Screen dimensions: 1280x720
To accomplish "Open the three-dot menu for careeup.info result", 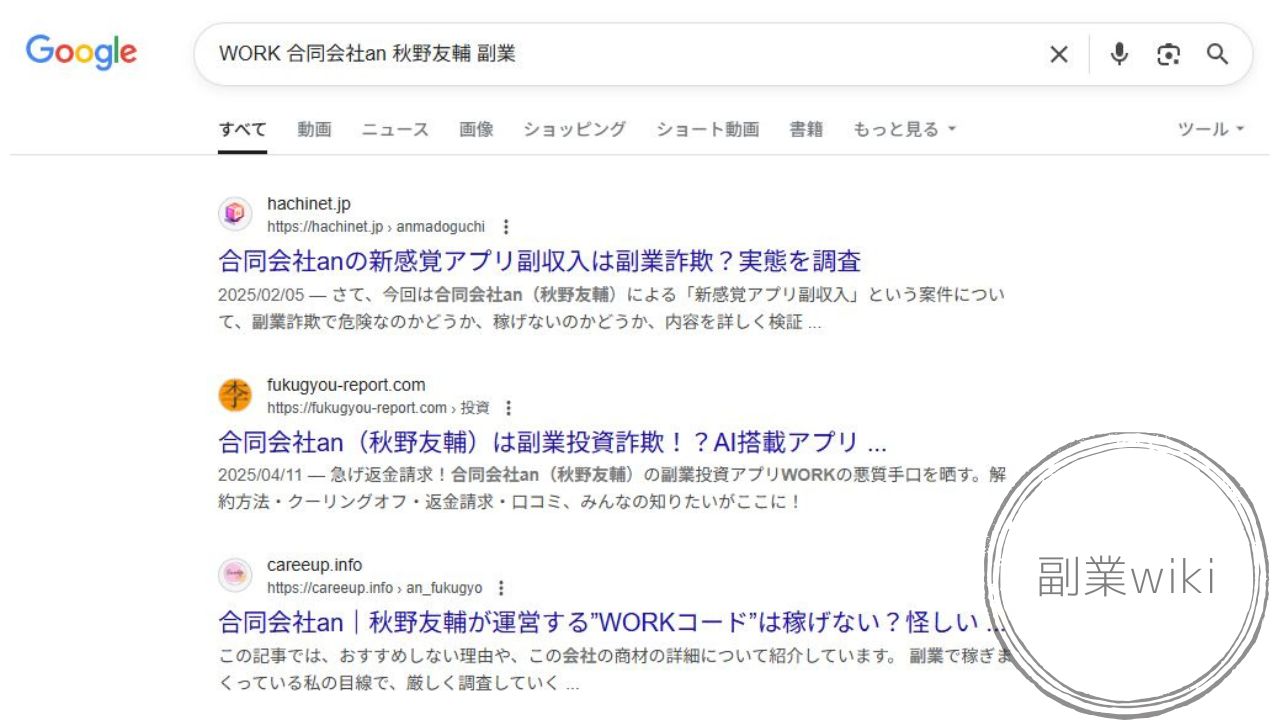I will (502, 588).
